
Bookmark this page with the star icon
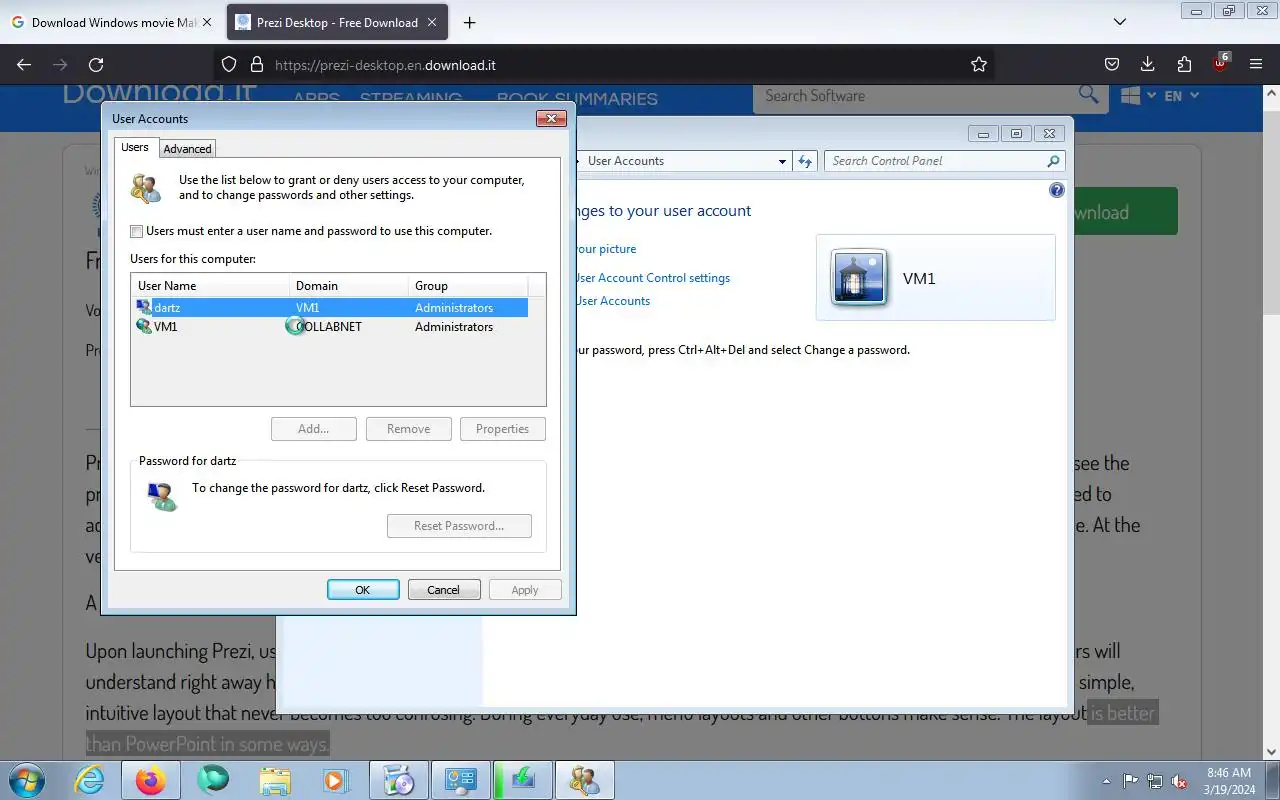click(979, 65)
